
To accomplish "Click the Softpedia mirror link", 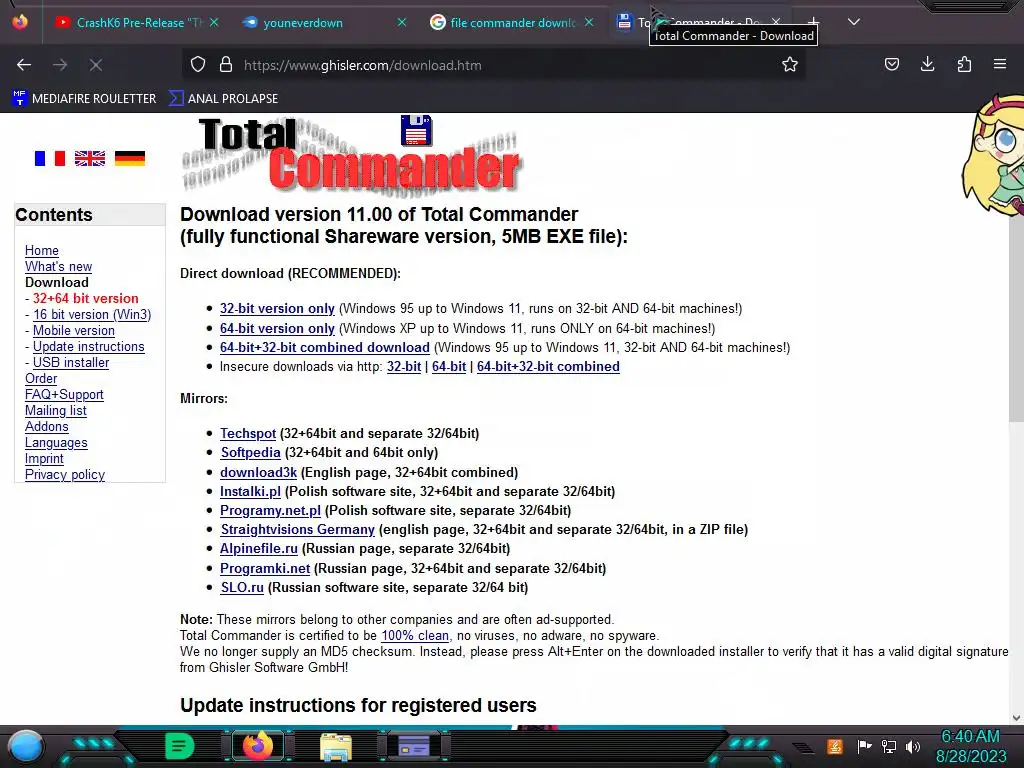I will pyautogui.click(x=250, y=453).
